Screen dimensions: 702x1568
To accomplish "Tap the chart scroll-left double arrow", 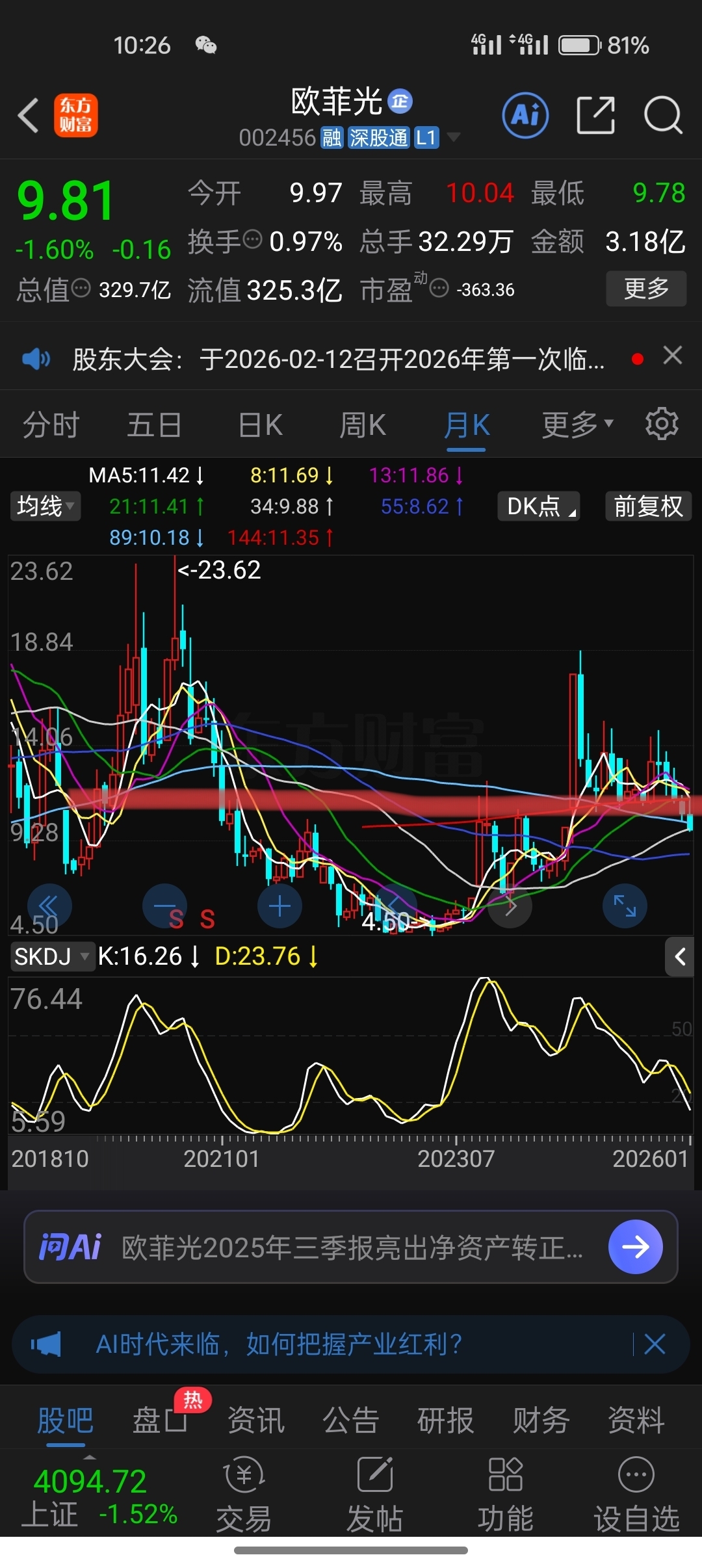I will (x=49, y=906).
